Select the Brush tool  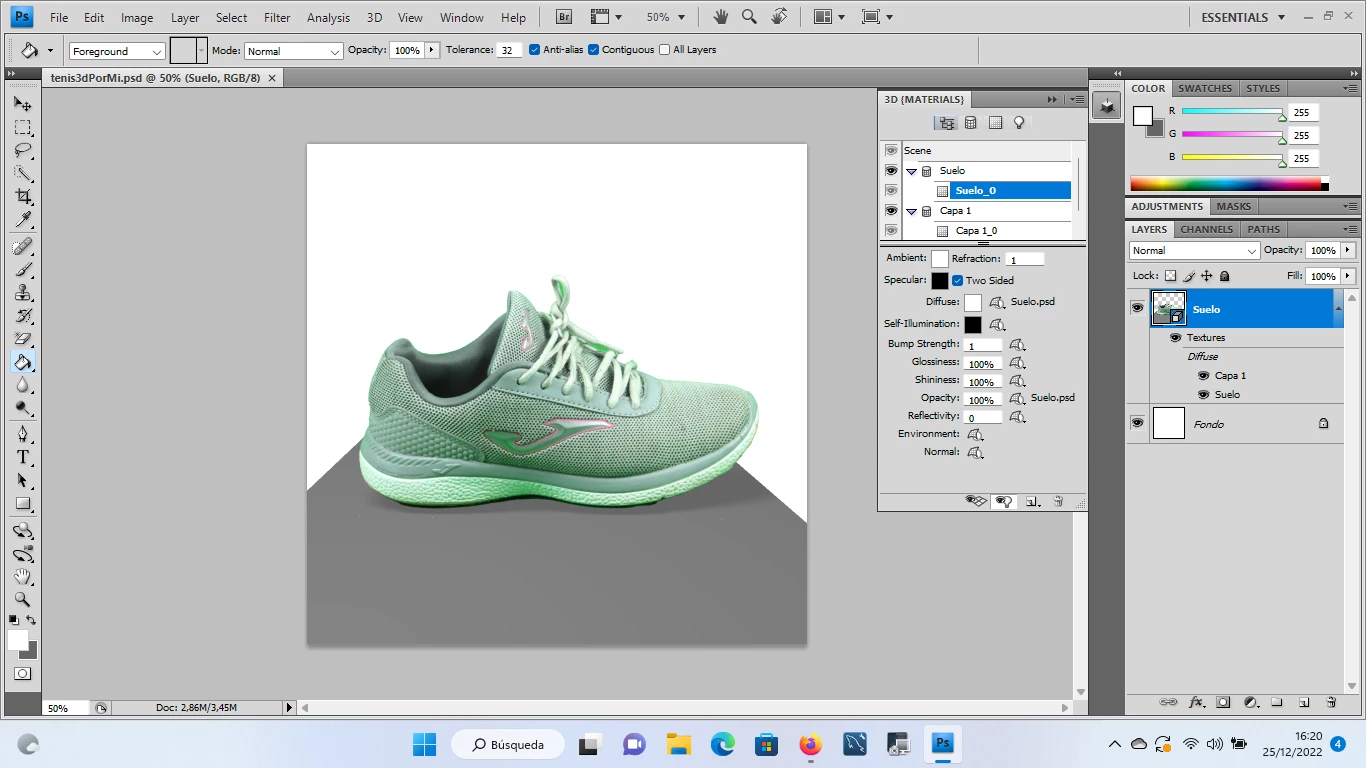[23, 269]
